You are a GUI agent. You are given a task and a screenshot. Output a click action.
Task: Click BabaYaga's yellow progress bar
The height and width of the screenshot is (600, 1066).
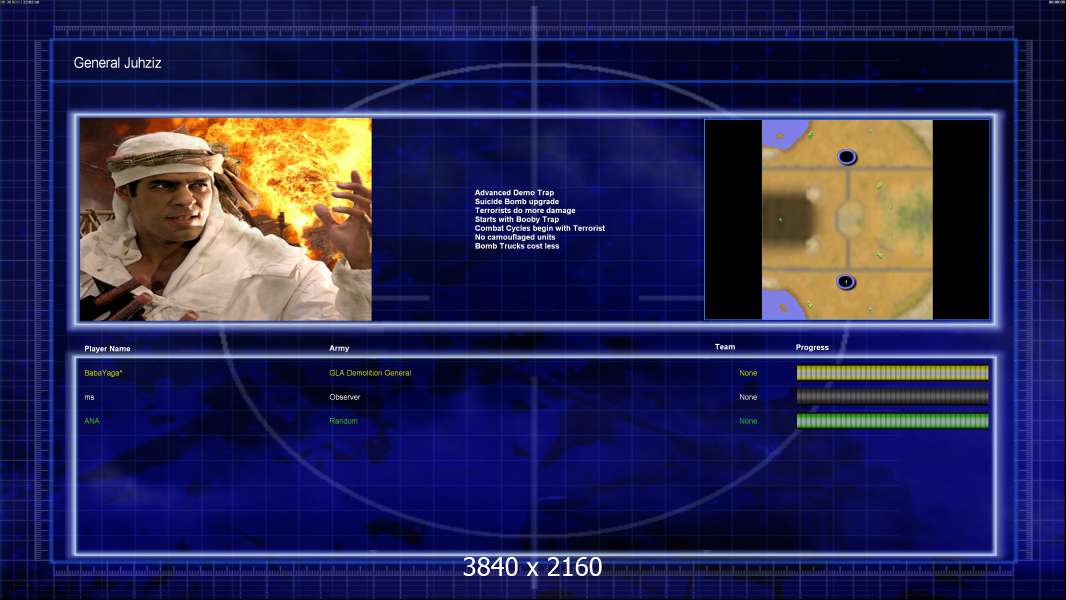click(893, 372)
